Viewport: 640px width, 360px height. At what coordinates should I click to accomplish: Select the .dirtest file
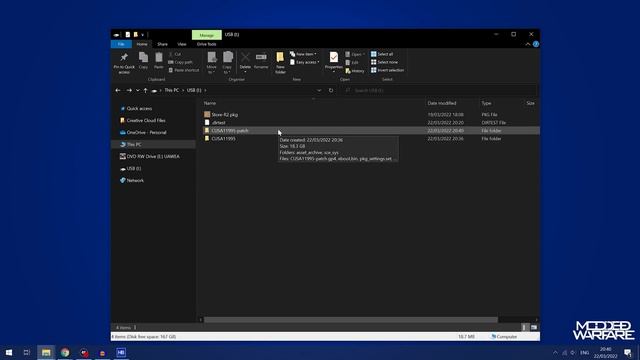[218, 122]
